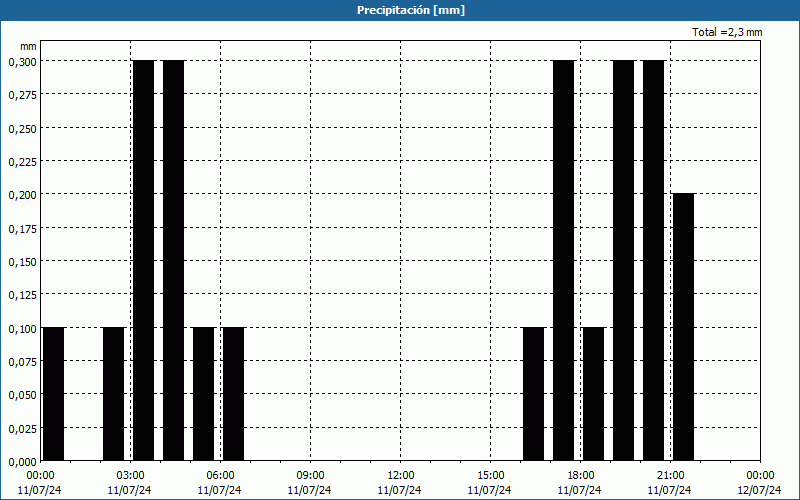800x500 pixels.
Task: Select the 0,300 bar just before 21:00
Action: pos(654,260)
